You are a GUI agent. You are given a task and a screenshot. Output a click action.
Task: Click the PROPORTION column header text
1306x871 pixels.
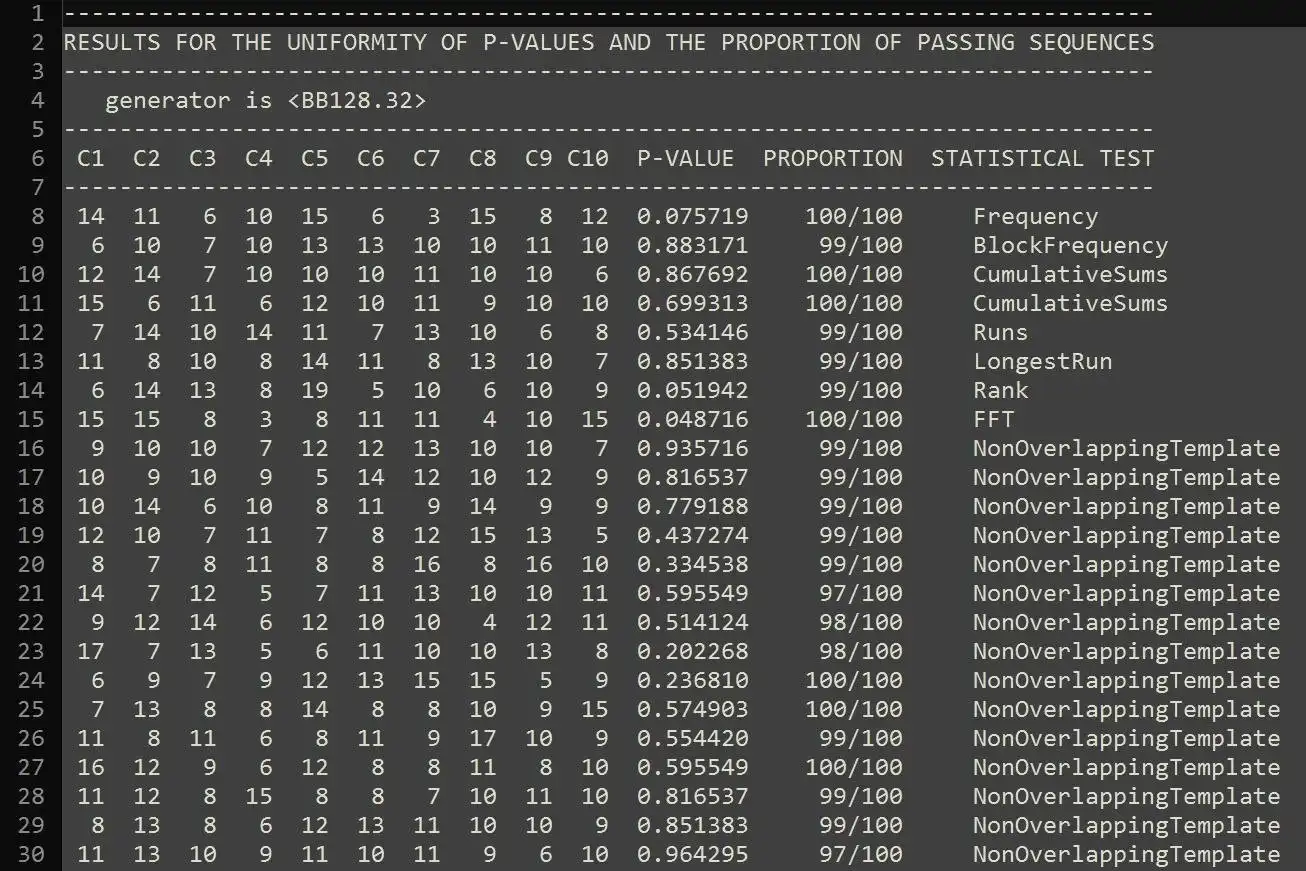(832, 159)
